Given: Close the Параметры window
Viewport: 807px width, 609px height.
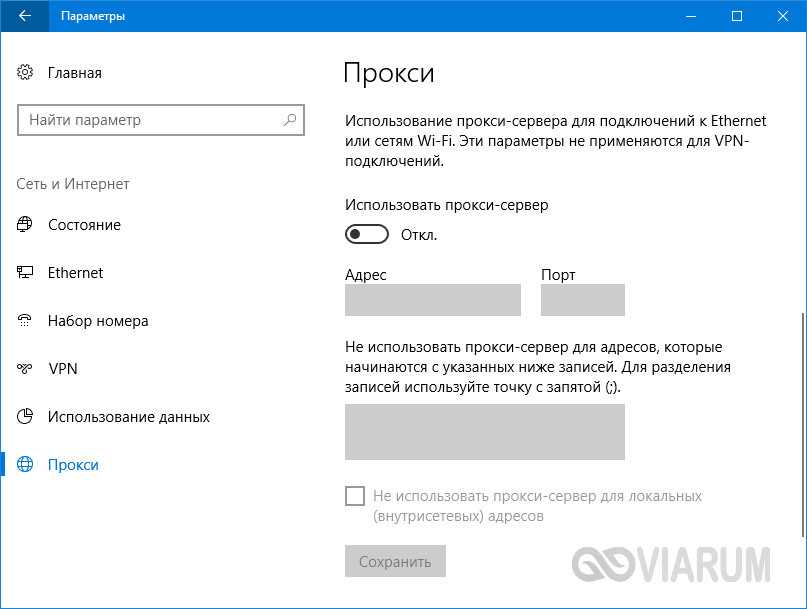Looking at the screenshot, I should [x=783, y=16].
